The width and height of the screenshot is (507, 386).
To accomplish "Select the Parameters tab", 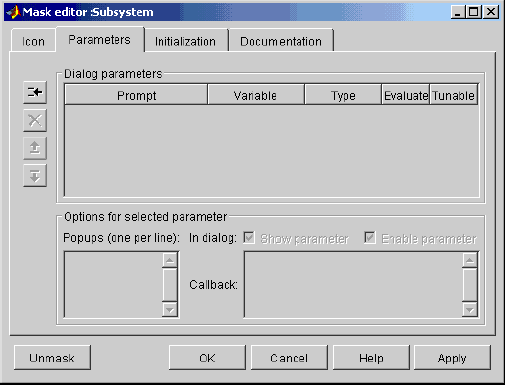I will click(100, 40).
